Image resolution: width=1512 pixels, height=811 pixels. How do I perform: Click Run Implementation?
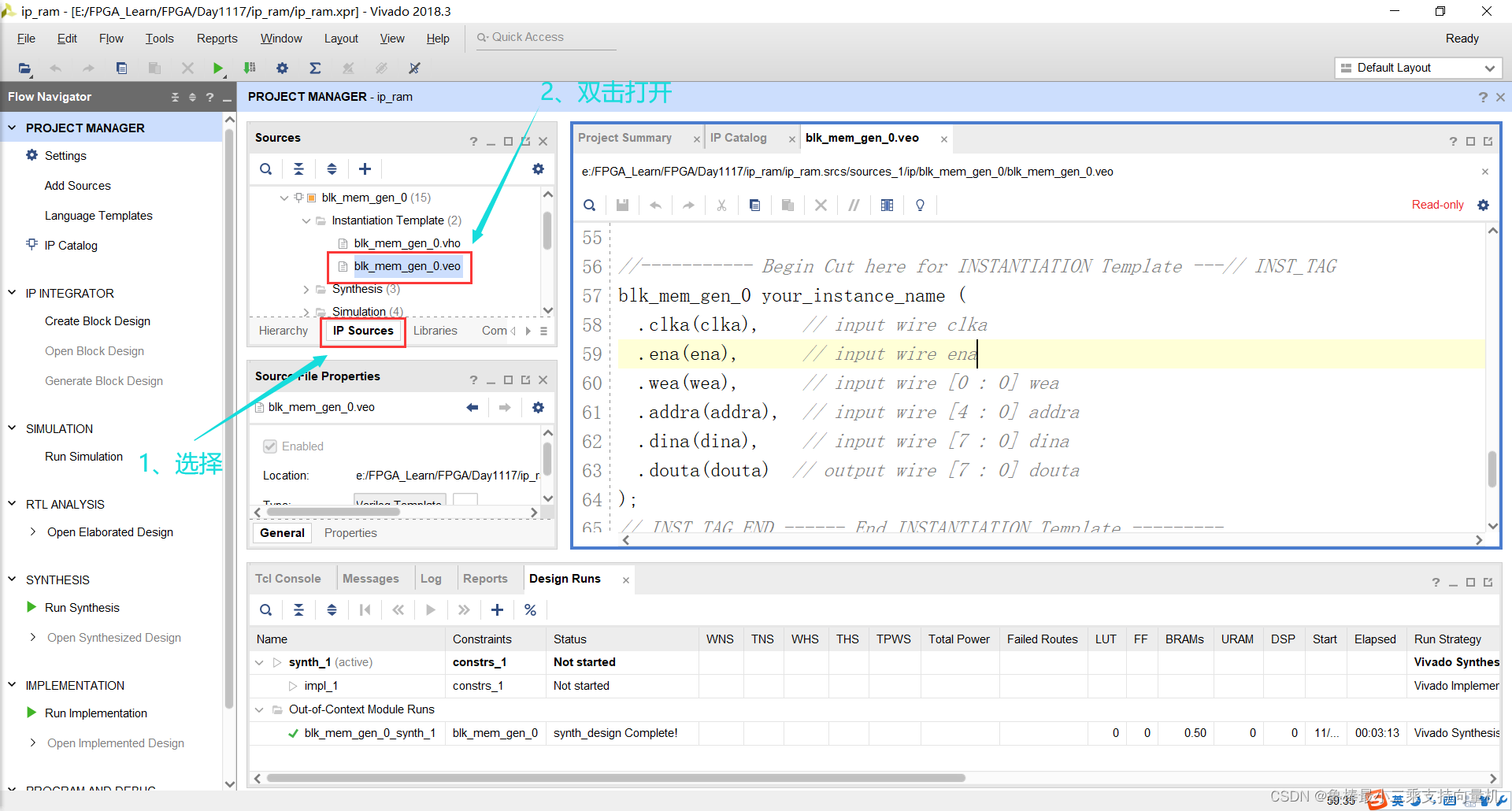pos(95,713)
